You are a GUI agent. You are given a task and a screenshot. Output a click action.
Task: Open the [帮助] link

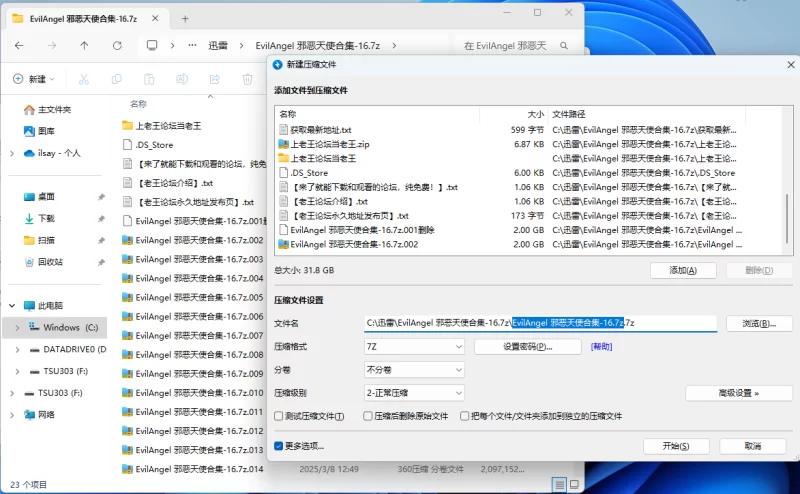point(602,347)
